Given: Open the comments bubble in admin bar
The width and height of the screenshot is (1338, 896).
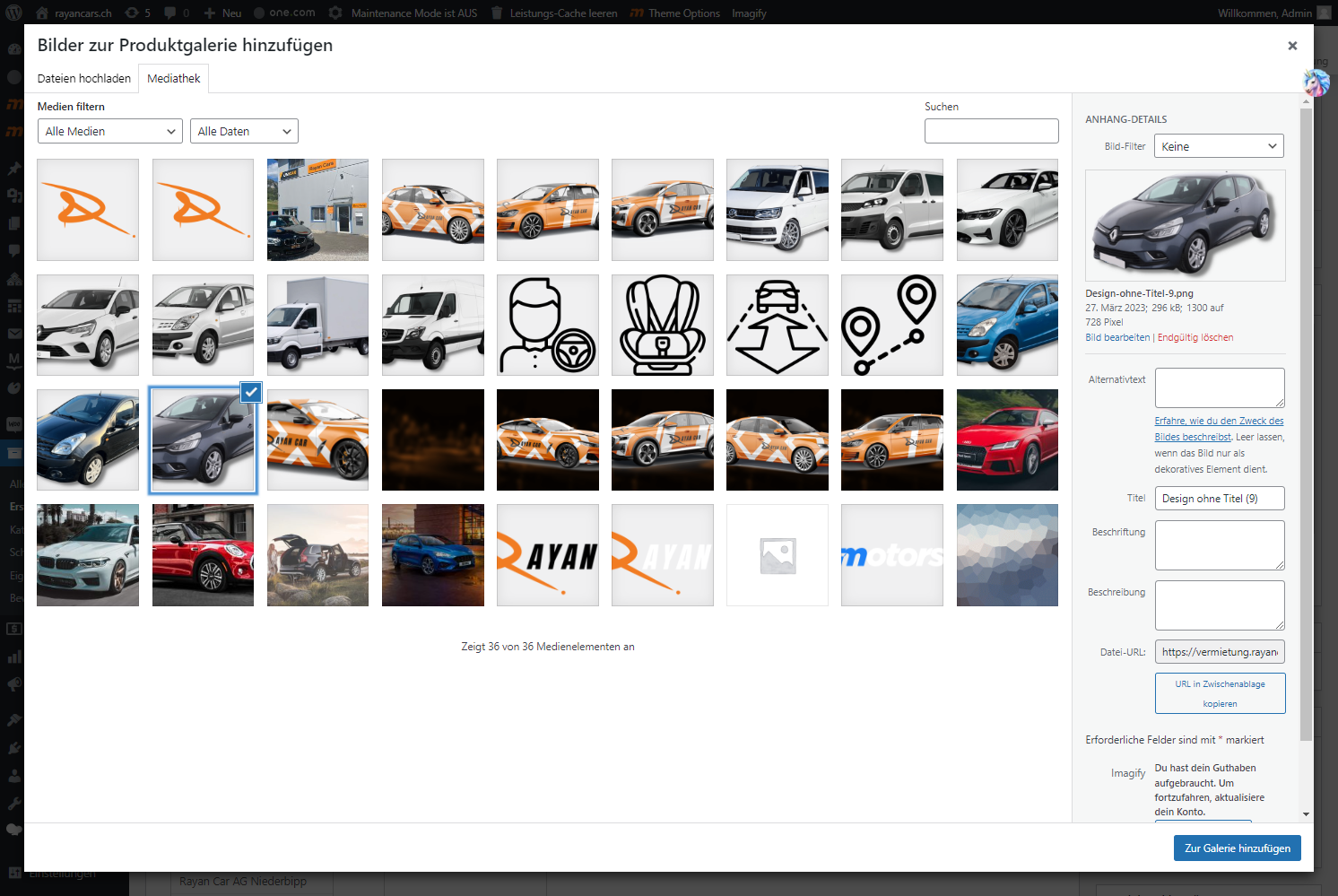Looking at the screenshot, I should [x=177, y=13].
